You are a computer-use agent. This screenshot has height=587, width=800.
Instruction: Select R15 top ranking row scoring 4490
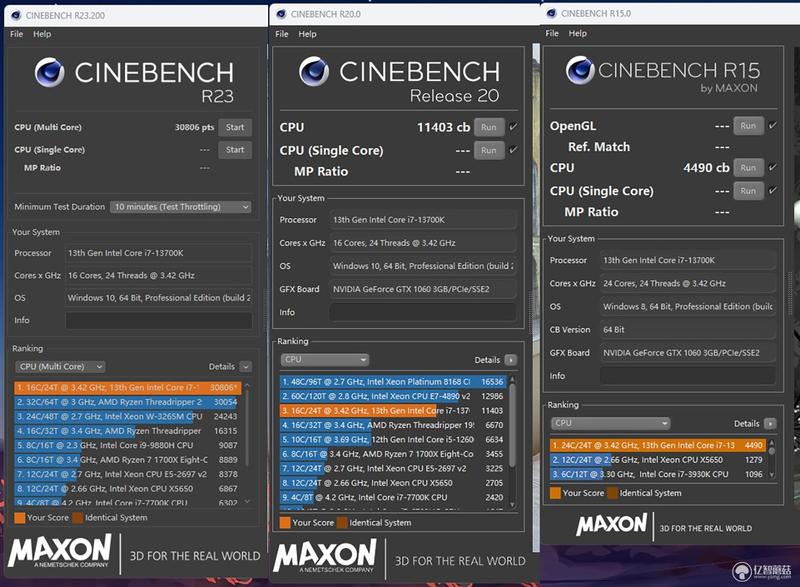658,445
